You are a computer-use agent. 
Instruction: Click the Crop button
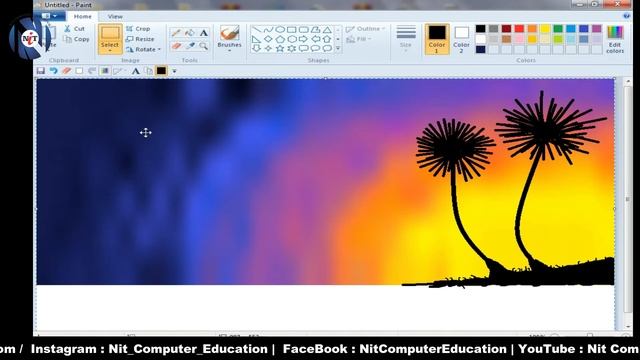tap(138, 29)
